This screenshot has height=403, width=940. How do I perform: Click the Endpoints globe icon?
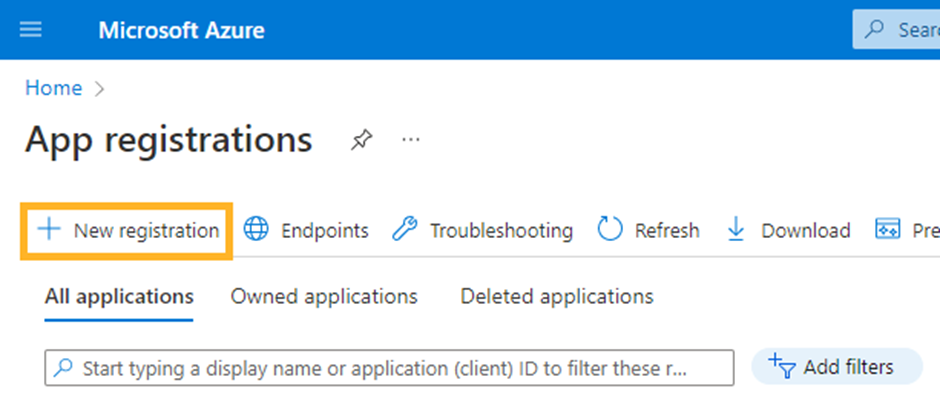(x=257, y=230)
